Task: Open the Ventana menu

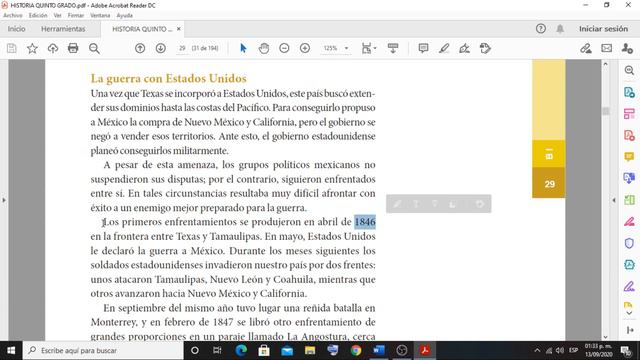Action: tap(100, 16)
